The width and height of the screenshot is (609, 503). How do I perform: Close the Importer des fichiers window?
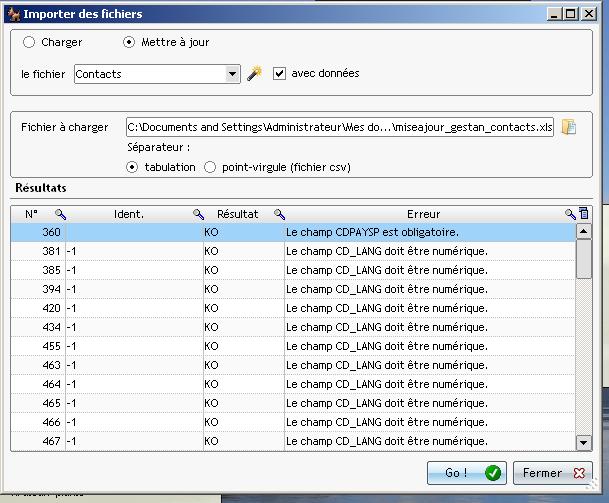point(589,14)
